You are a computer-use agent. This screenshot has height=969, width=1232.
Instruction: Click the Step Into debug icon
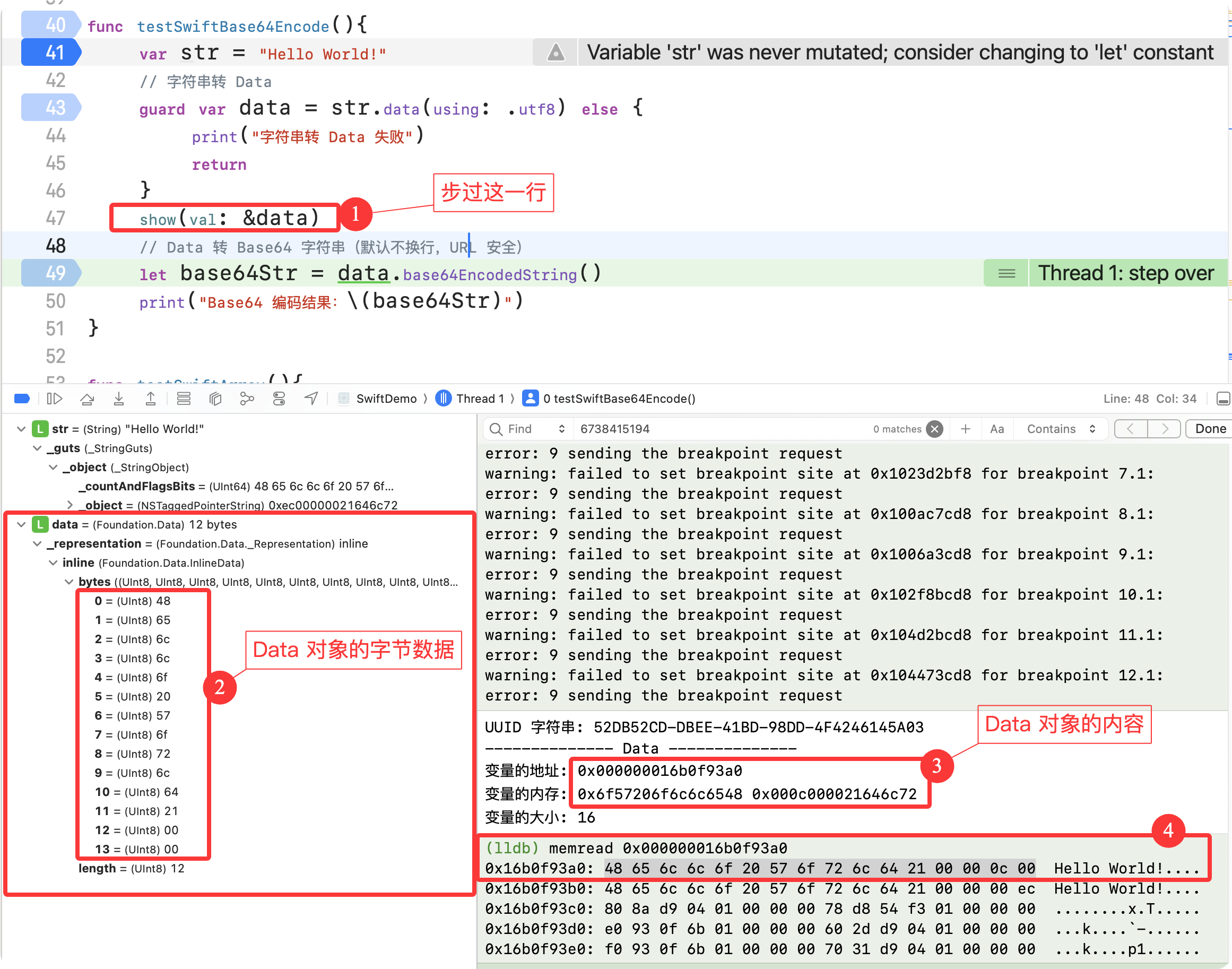coord(118,399)
